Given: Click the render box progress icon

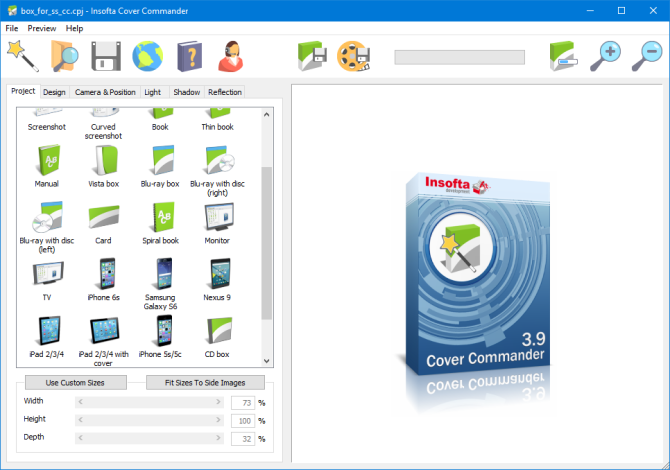Looking at the screenshot, I should point(564,56).
